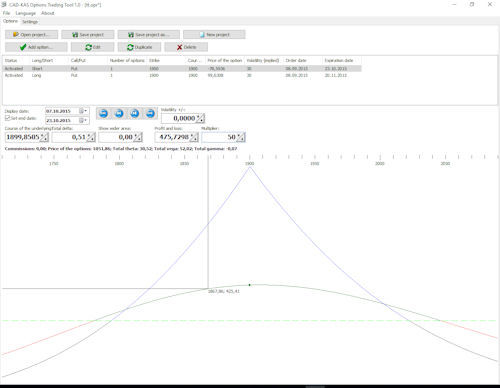Sort by the Strike column header
The width and height of the screenshot is (500, 388).
(x=166, y=60)
